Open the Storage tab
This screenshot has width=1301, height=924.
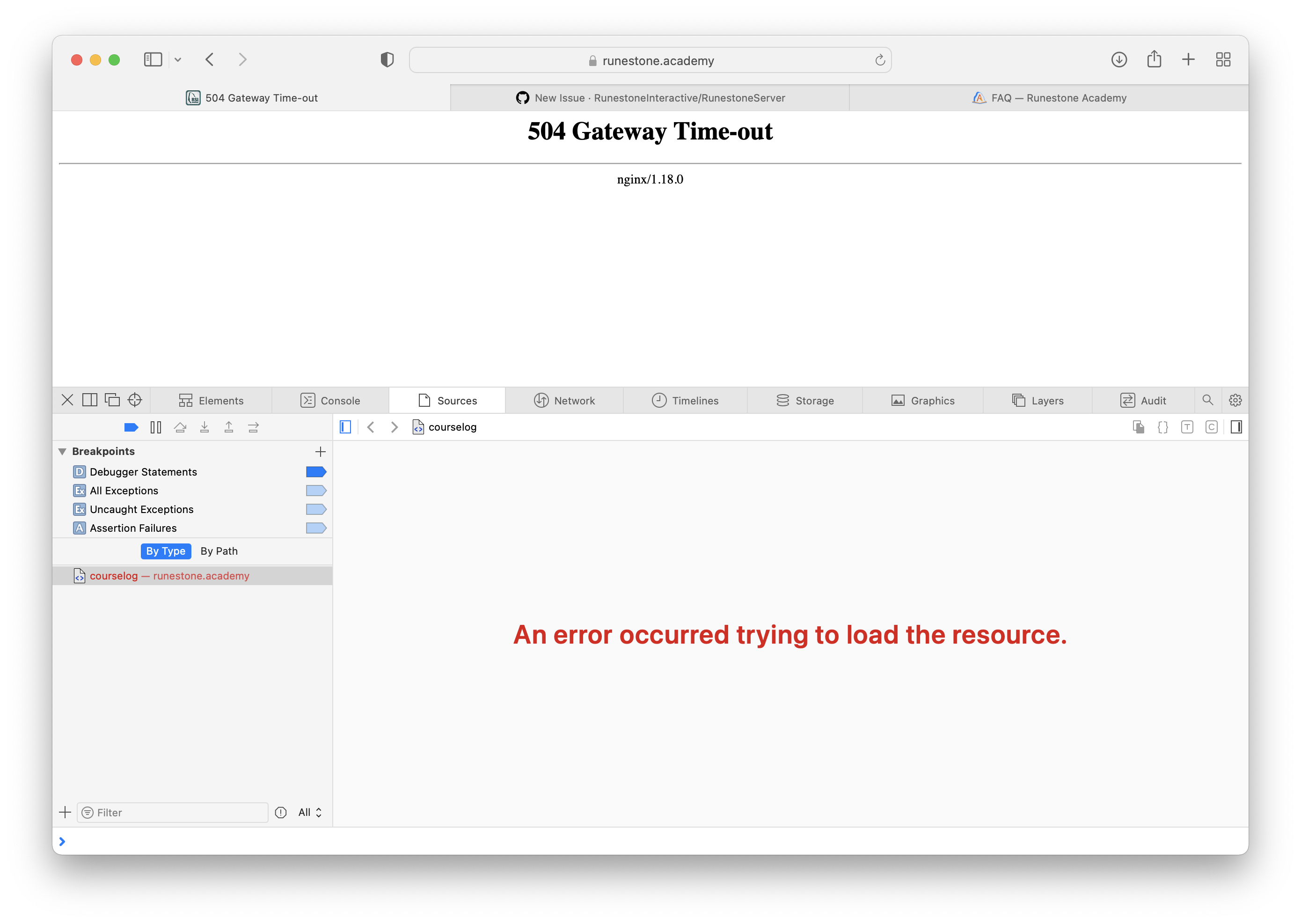pos(805,401)
